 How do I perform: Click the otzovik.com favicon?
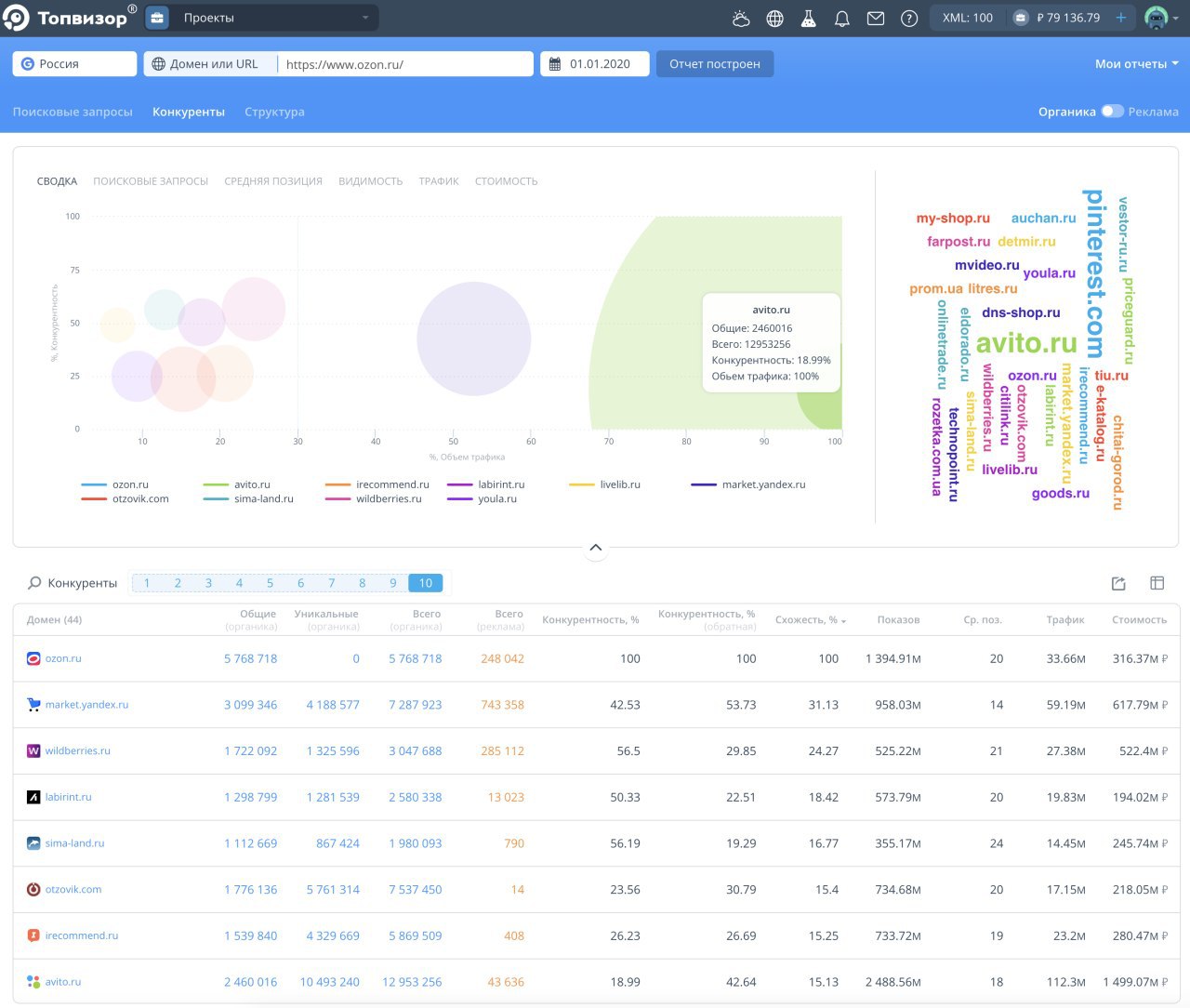pos(33,889)
